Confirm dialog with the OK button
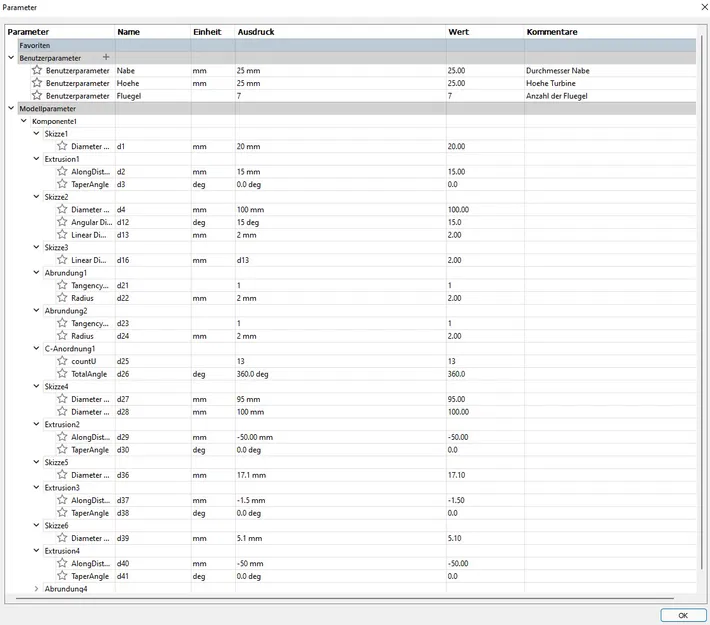 click(683, 615)
